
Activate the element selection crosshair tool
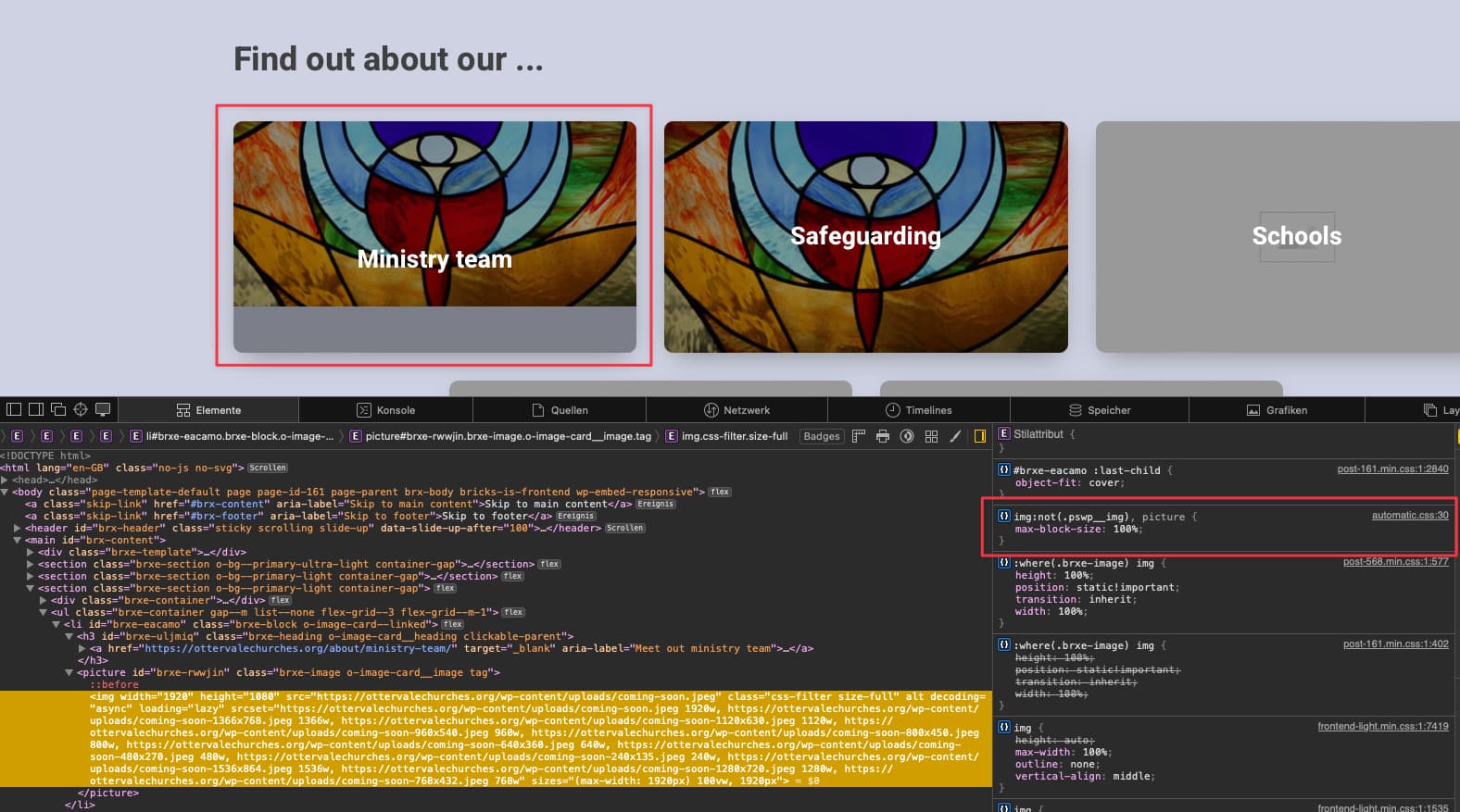81,409
